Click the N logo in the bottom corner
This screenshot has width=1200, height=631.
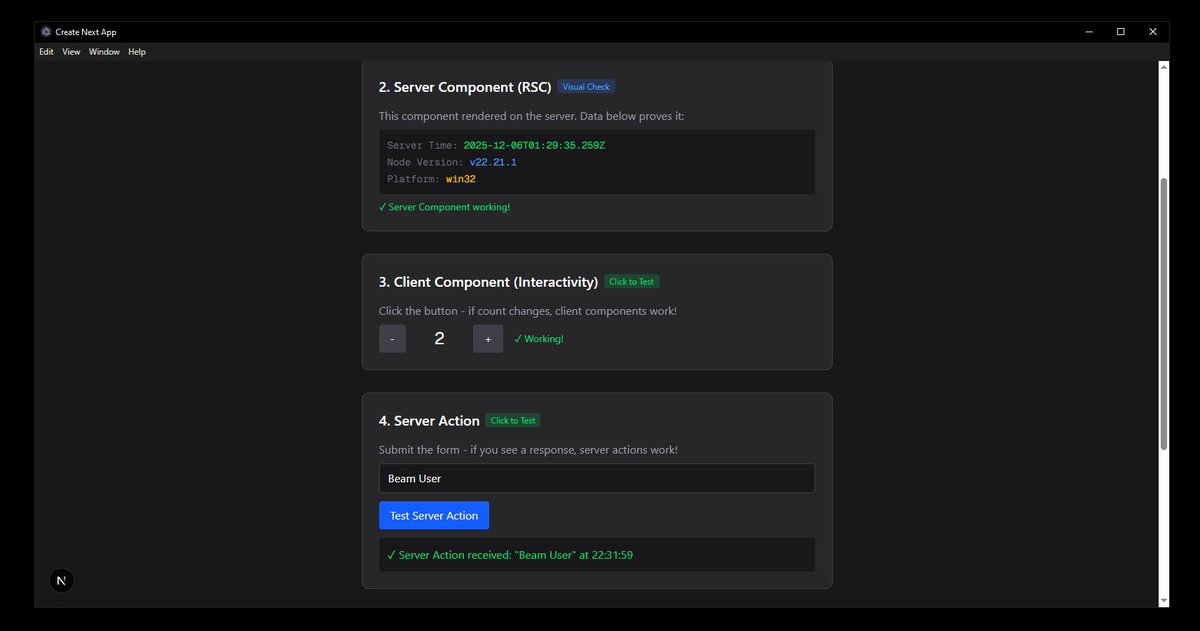point(61,580)
